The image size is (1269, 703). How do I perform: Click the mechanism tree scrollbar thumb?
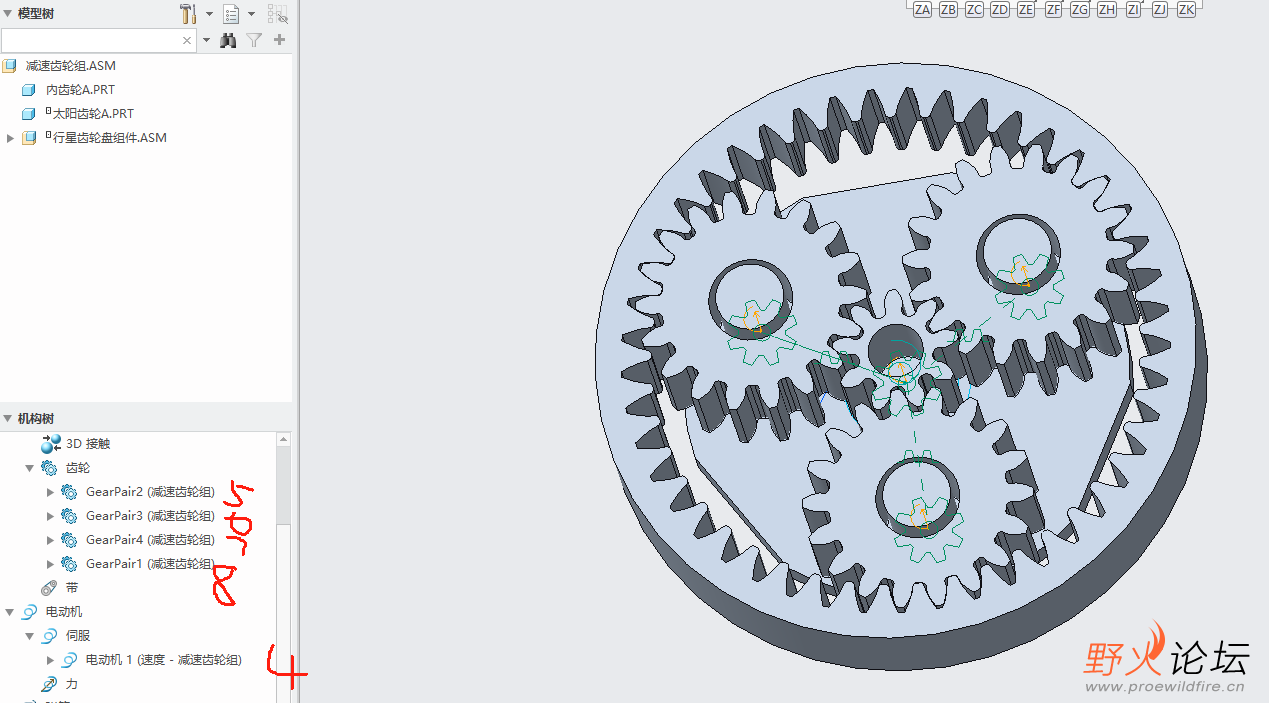pos(284,485)
